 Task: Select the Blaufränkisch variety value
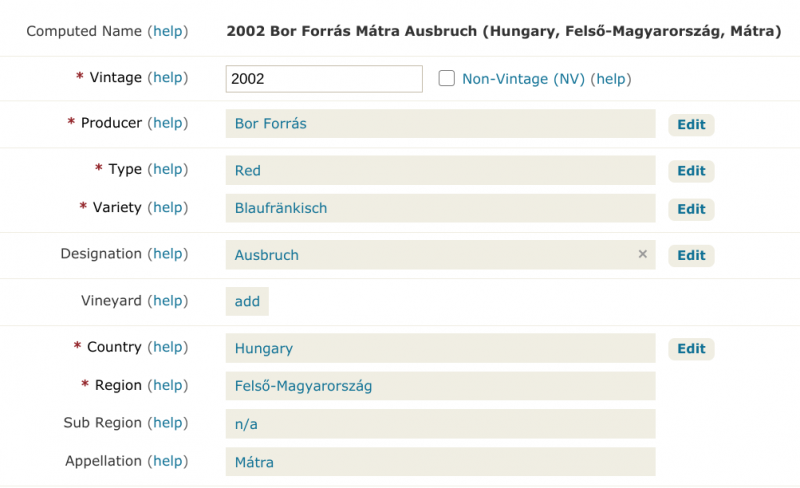point(440,208)
